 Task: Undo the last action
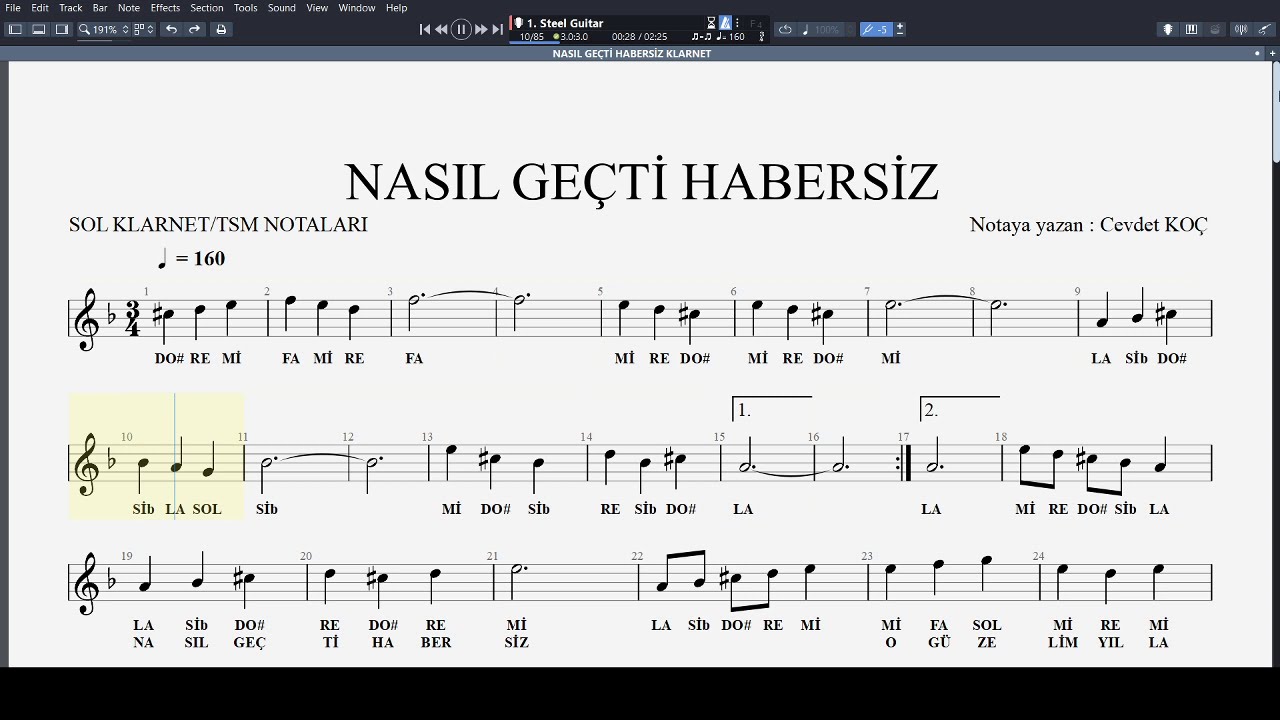[x=172, y=29]
